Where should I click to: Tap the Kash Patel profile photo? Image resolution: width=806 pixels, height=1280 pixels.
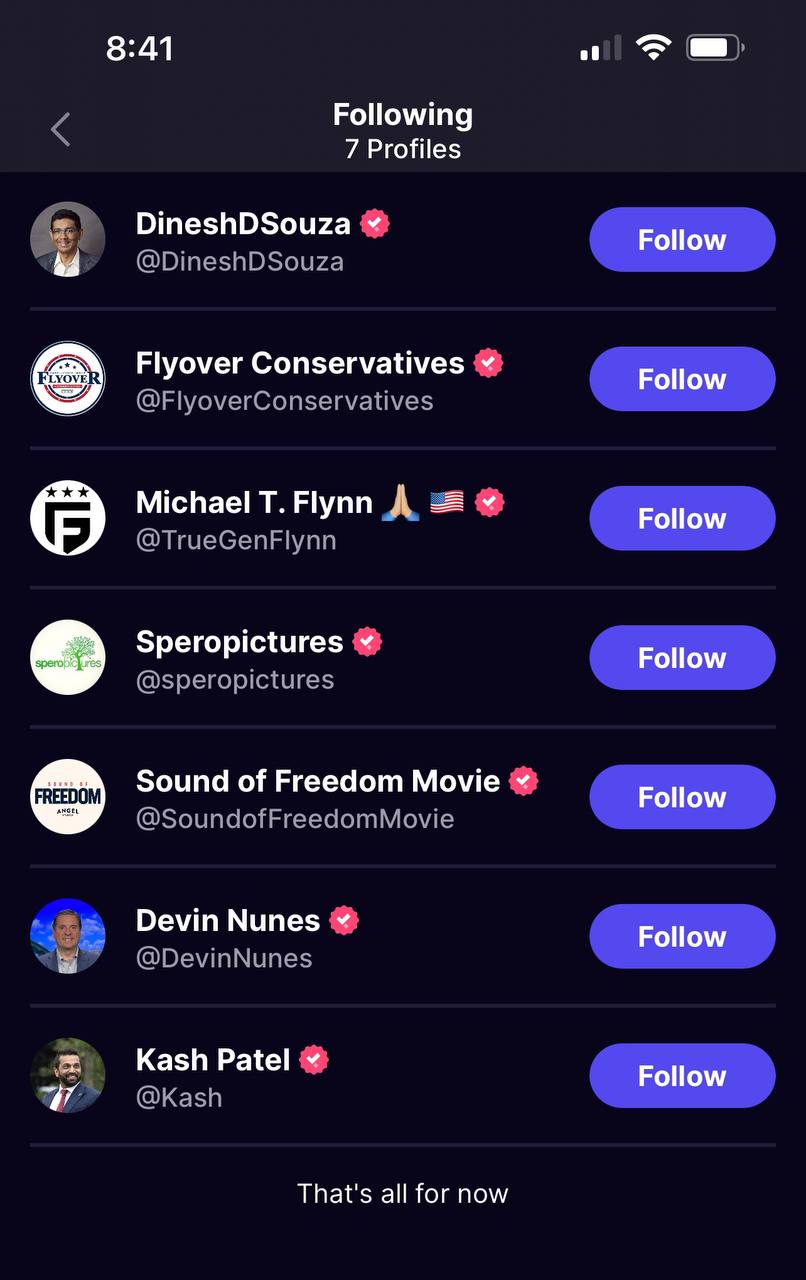(x=67, y=1076)
